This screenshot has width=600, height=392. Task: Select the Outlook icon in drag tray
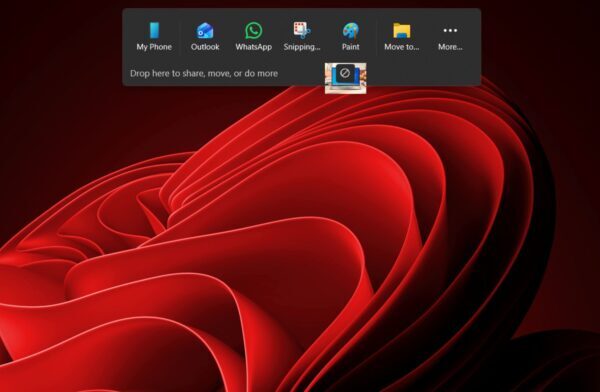pyautogui.click(x=205, y=37)
